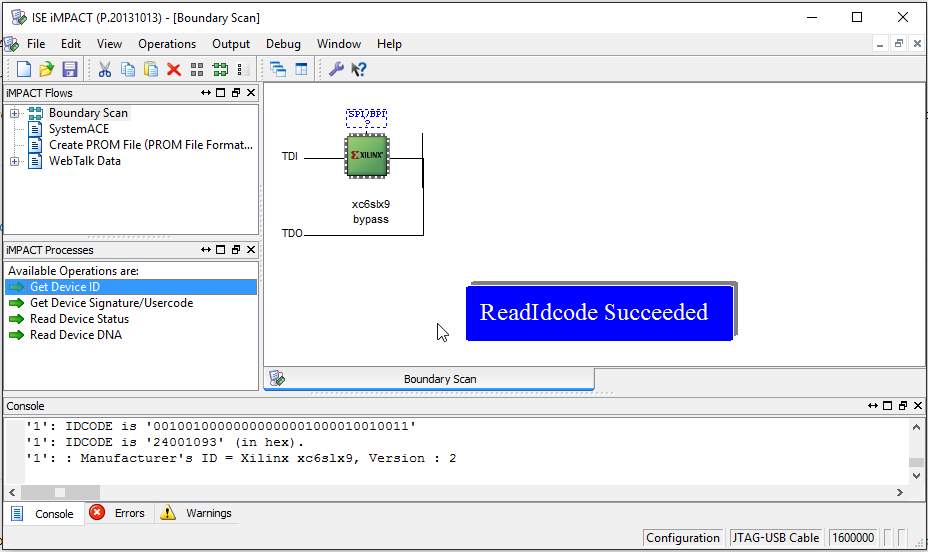The height and width of the screenshot is (552, 928).
Task: Run Read Device DNA operation
Action: point(75,335)
